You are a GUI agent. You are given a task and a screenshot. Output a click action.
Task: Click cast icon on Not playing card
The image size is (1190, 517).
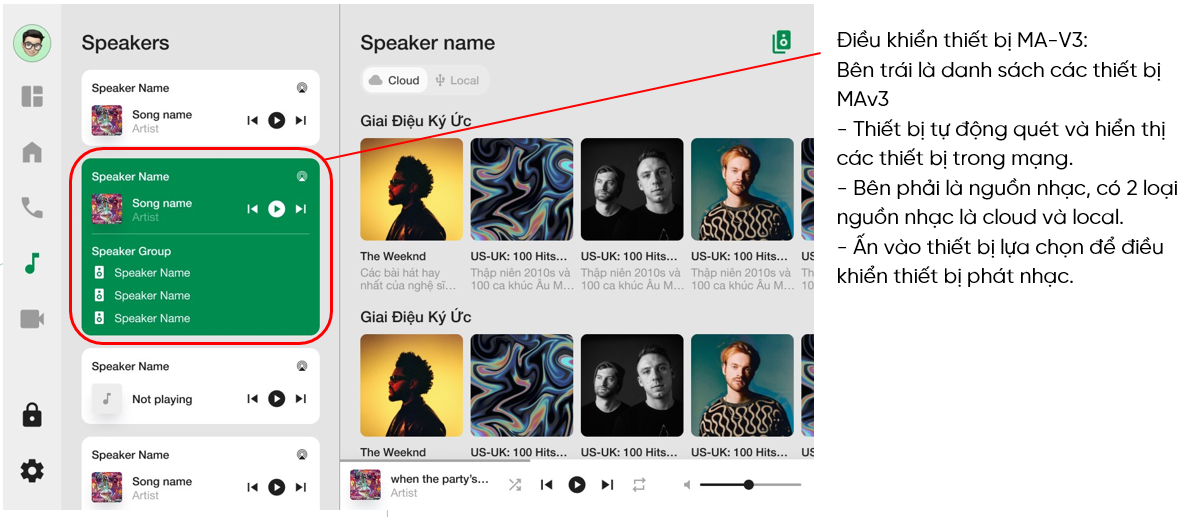click(x=302, y=366)
